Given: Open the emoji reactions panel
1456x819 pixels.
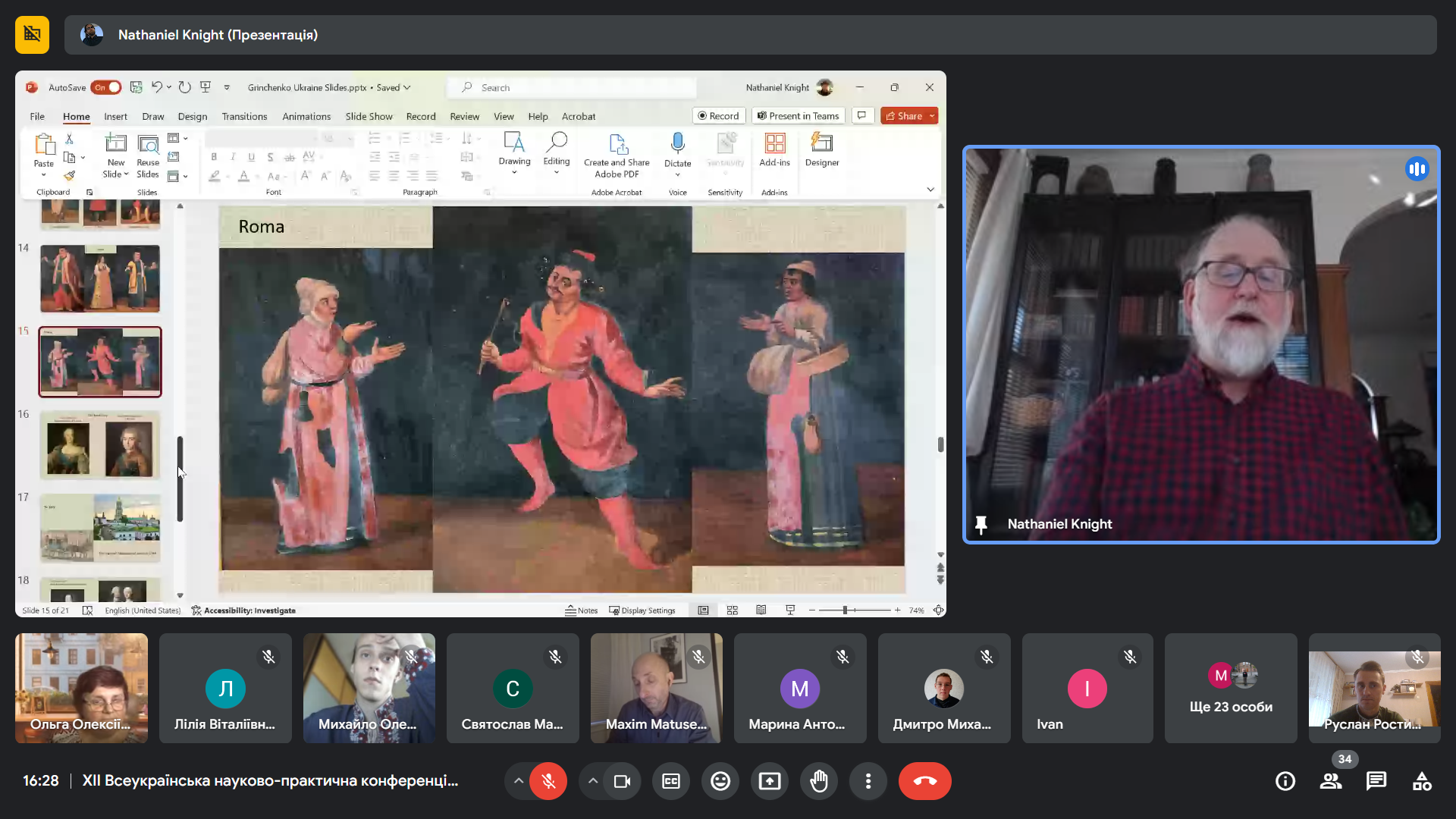Looking at the screenshot, I should (x=720, y=781).
